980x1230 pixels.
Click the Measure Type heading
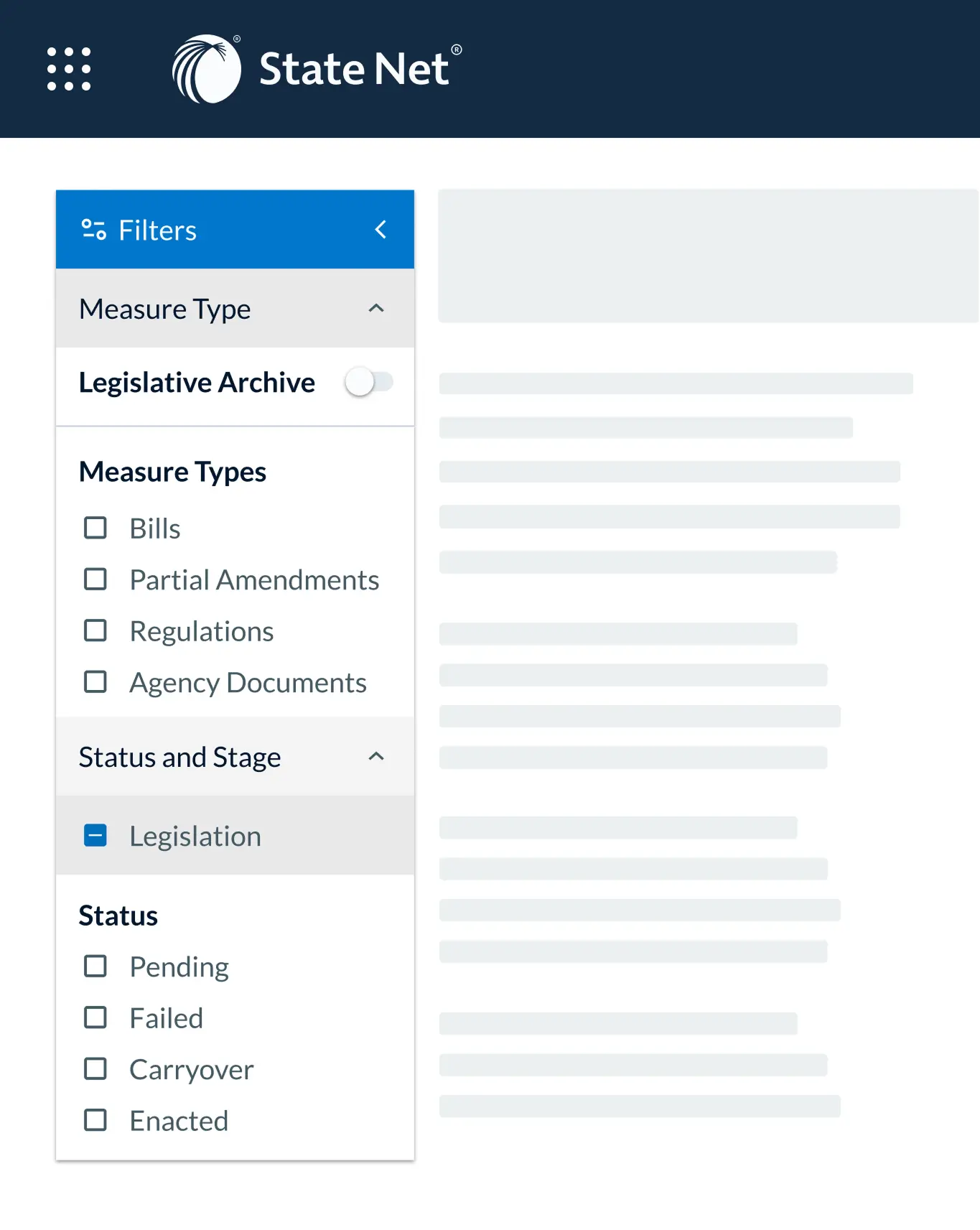click(x=165, y=309)
